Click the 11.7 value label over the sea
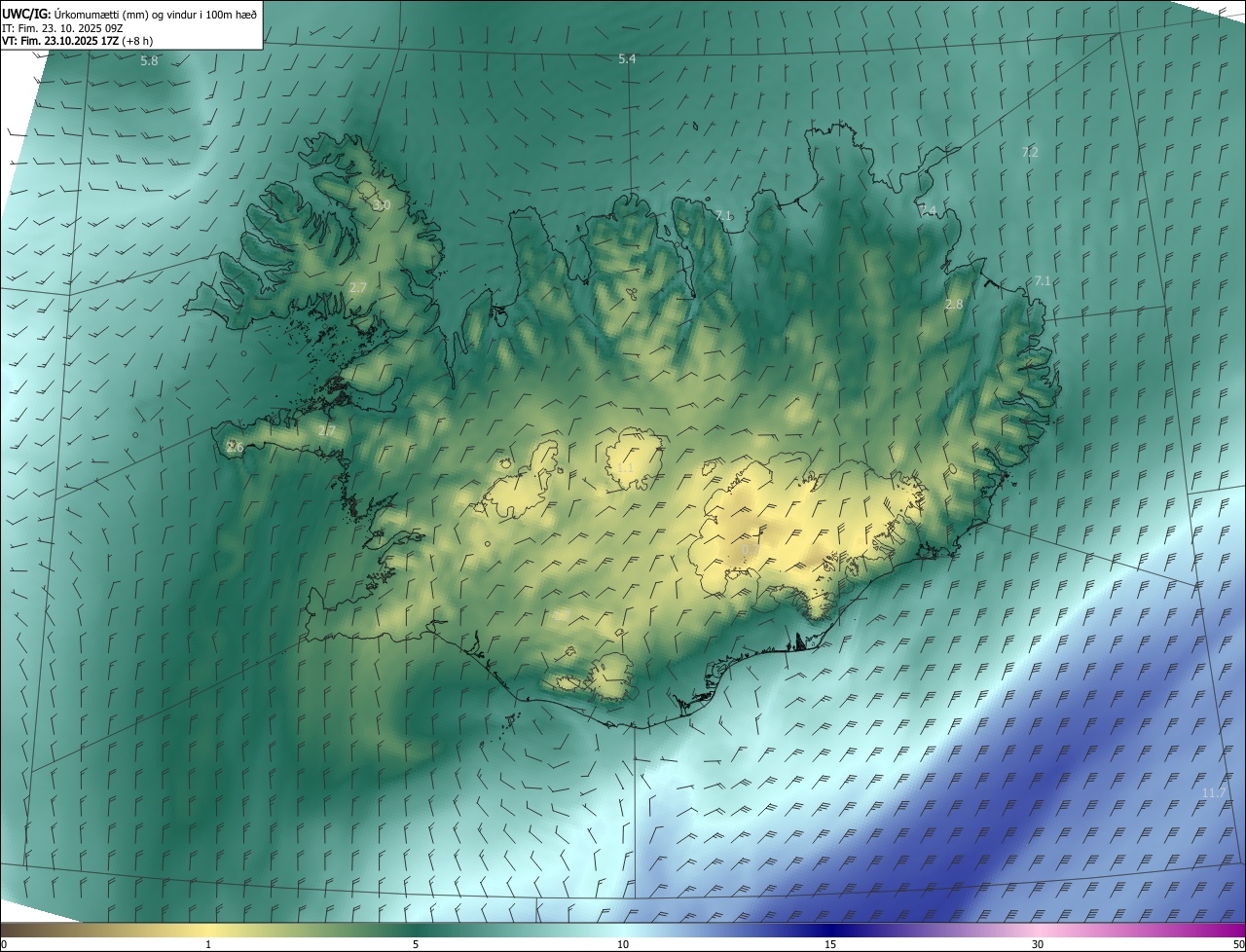 (x=1214, y=793)
